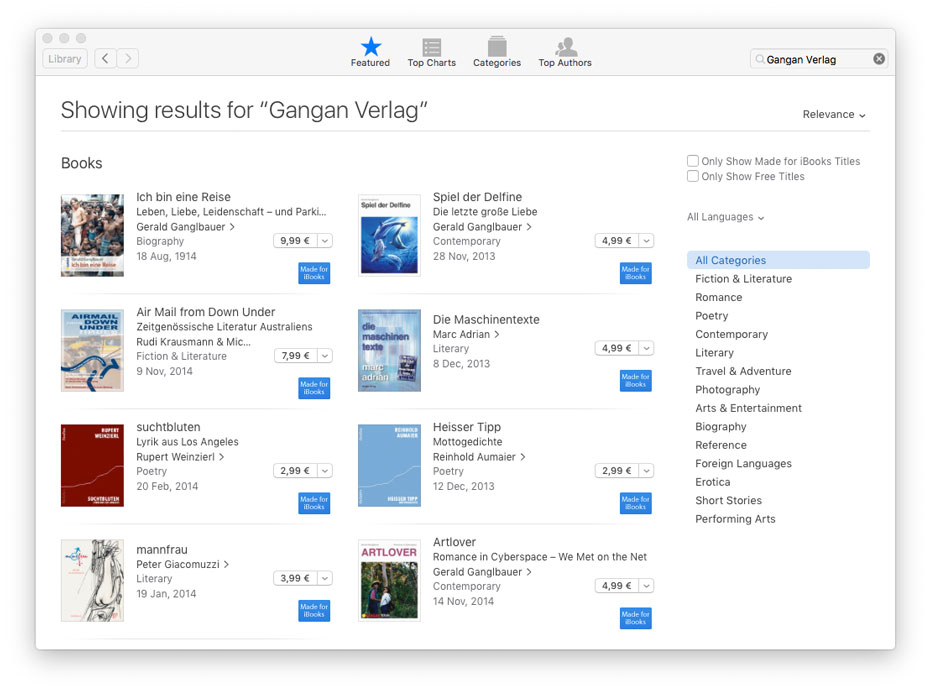Filter by Contemporary in the sidebar
The height and width of the screenshot is (691, 930).
731,334
